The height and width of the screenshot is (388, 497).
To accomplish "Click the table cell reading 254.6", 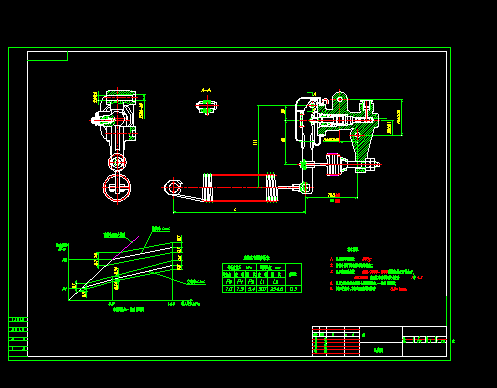I will [277, 289].
